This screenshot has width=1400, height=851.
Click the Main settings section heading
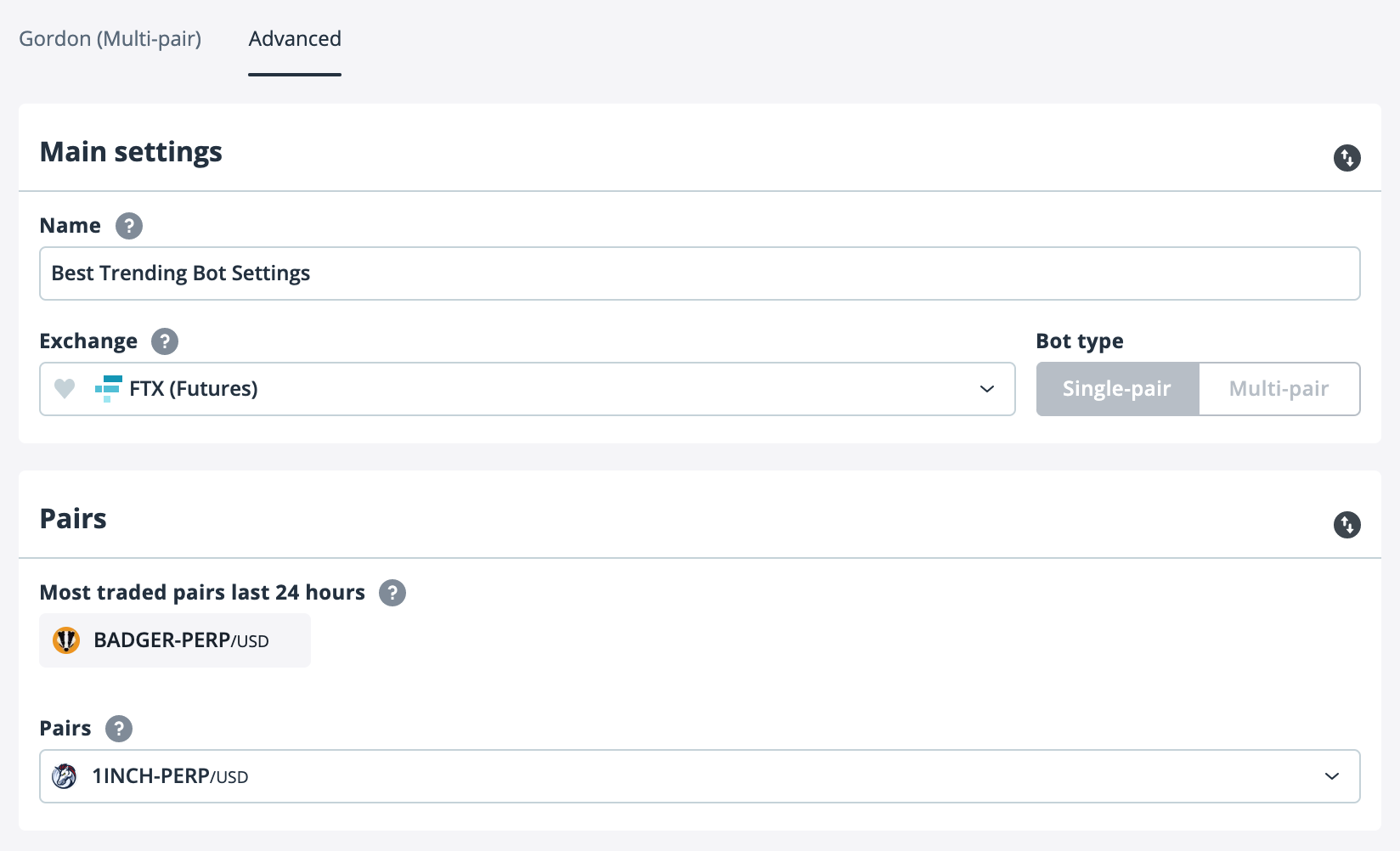point(130,152)
